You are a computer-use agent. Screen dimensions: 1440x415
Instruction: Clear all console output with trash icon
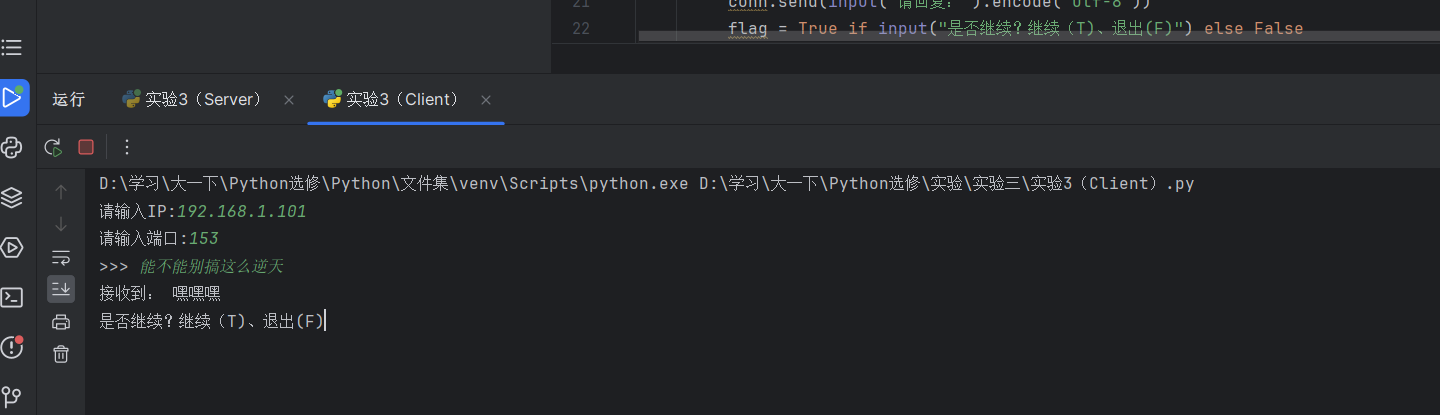tap(61, 353)
